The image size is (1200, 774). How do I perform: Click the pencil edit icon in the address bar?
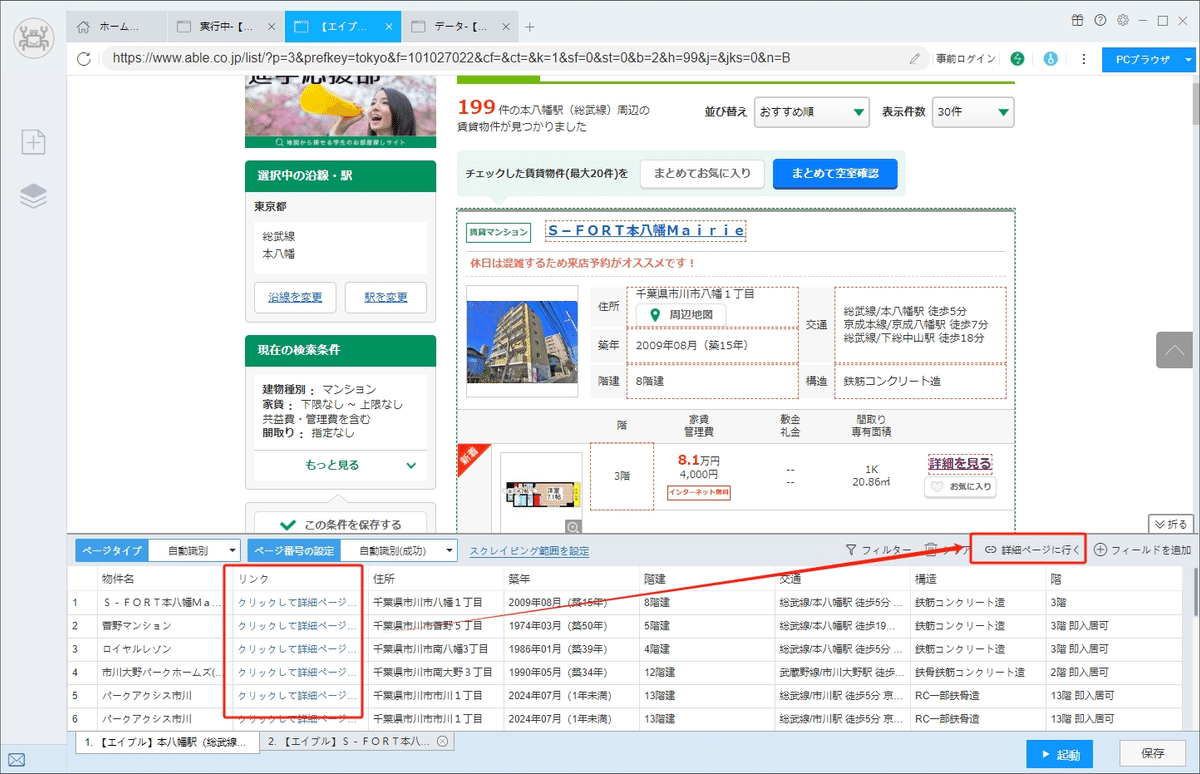915,59
